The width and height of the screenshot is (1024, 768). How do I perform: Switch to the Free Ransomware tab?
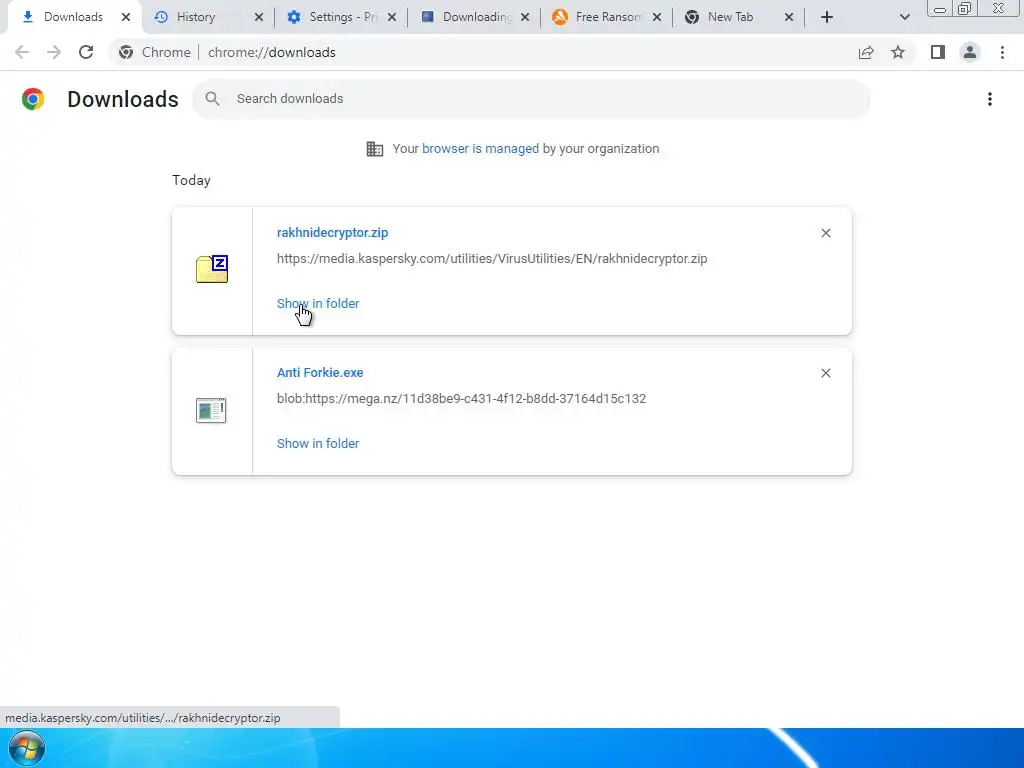tap(606, 17)
